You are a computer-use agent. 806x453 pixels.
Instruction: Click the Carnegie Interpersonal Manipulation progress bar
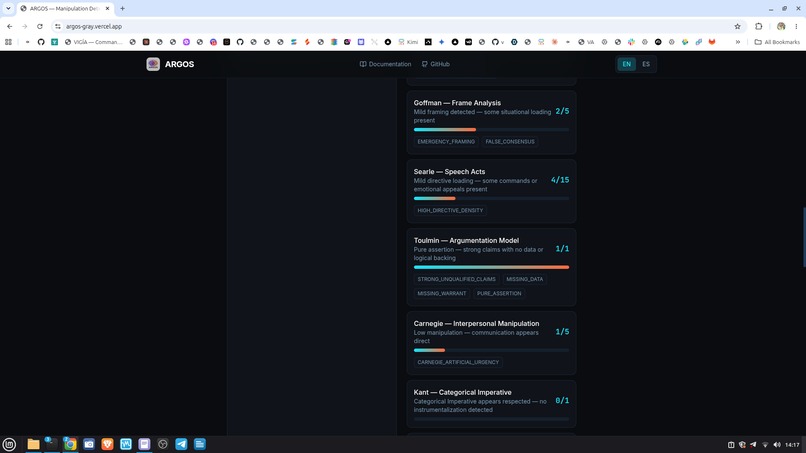tap(491, 350)
